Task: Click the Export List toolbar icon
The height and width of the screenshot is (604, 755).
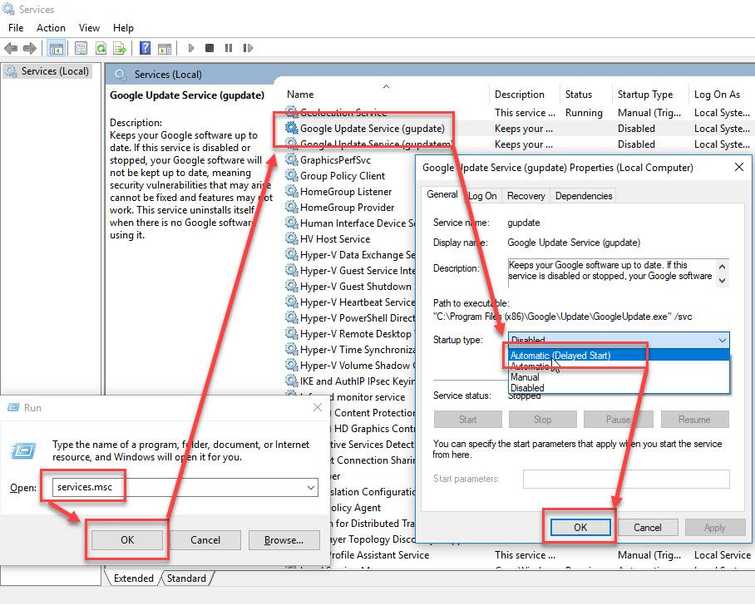Action: (119, 48)
